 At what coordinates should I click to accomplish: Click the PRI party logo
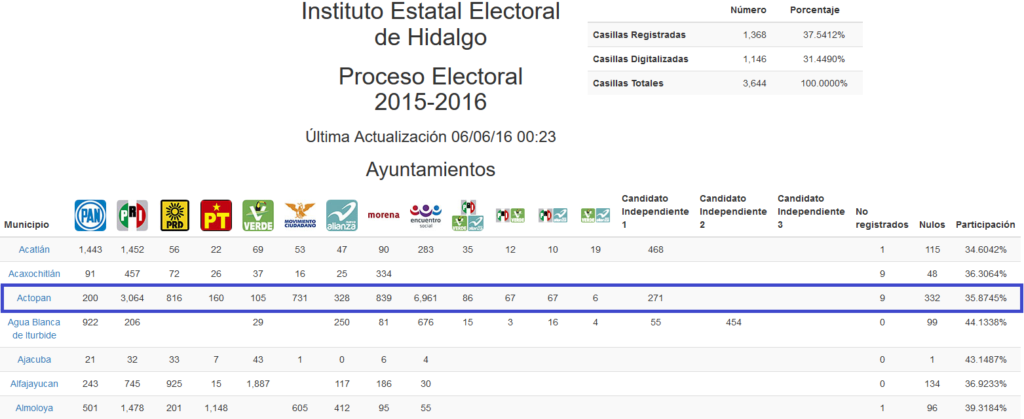coord(132,215)
